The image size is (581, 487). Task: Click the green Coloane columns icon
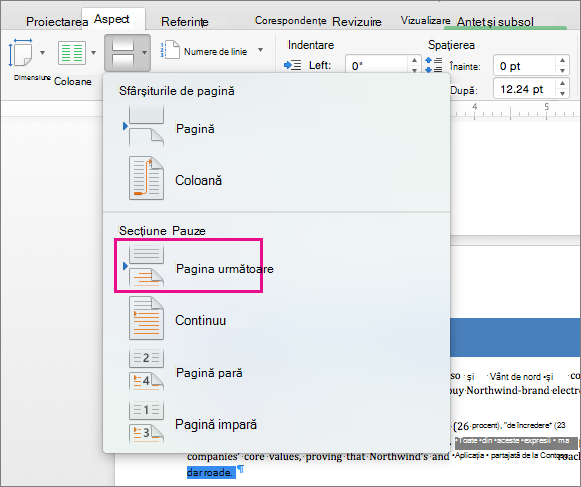(72, 53)
